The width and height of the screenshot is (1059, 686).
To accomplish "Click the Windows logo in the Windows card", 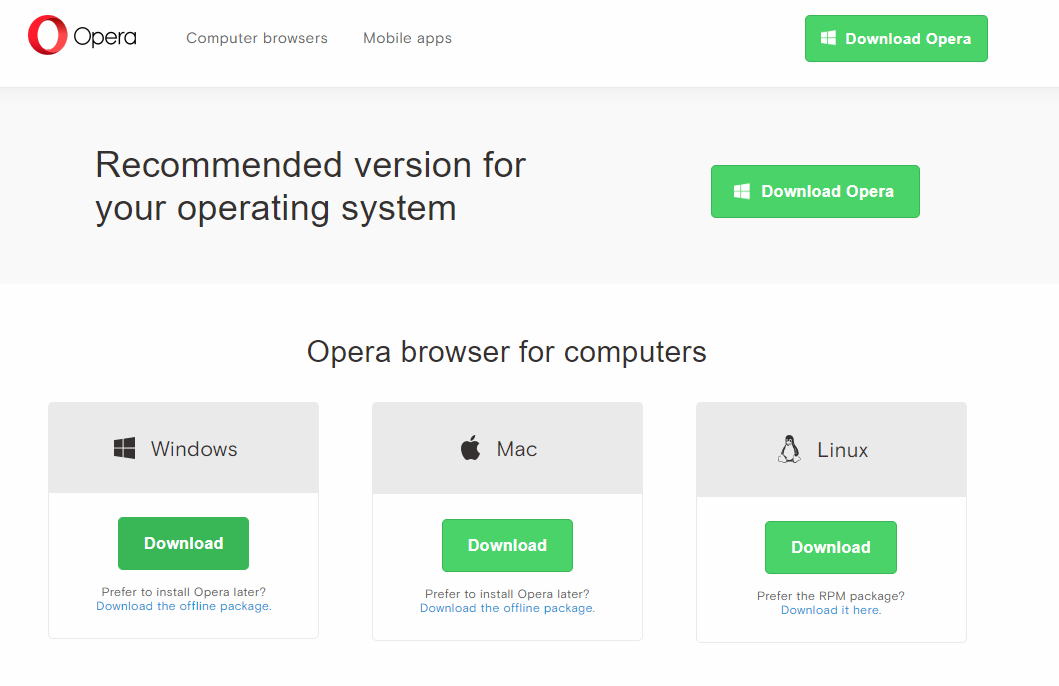I will click(x=124, y=448).
